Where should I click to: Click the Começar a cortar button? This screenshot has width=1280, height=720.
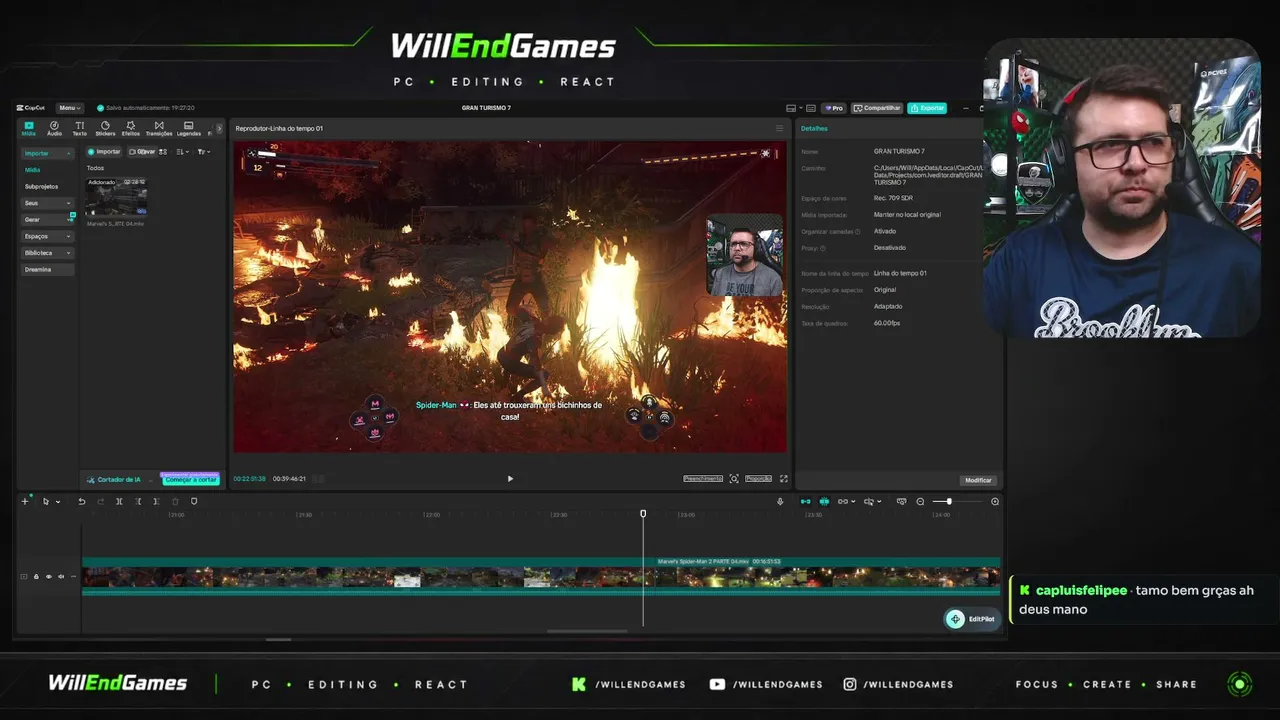click(x=190, y=480)
